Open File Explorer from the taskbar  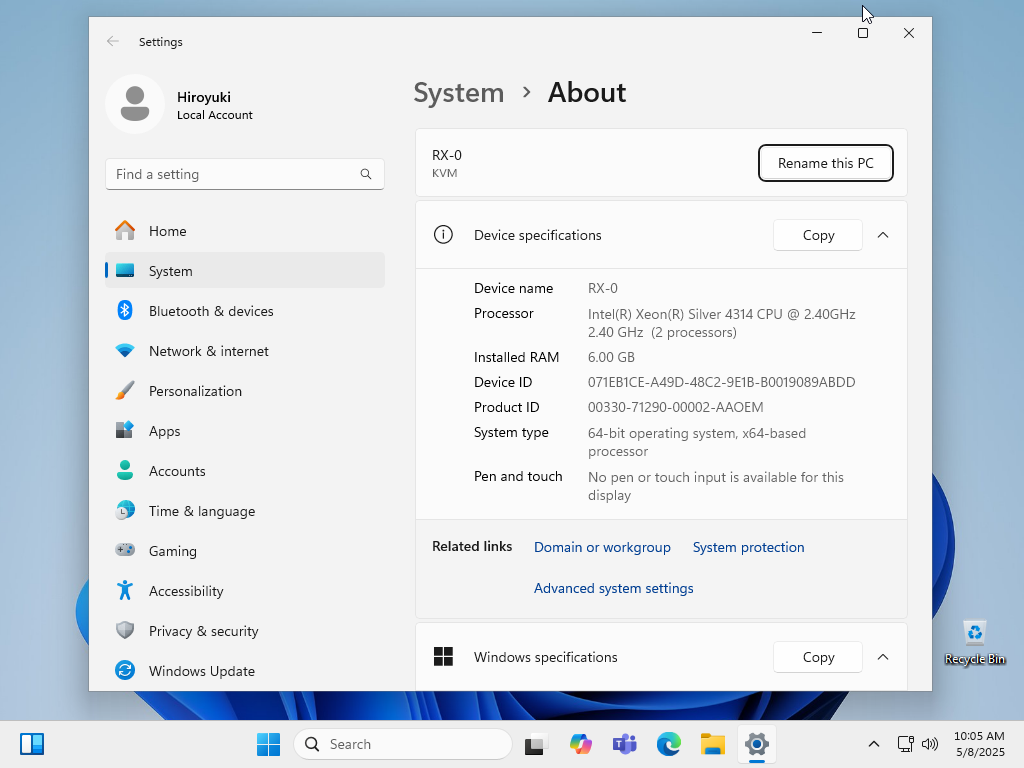tap(712, 744)
